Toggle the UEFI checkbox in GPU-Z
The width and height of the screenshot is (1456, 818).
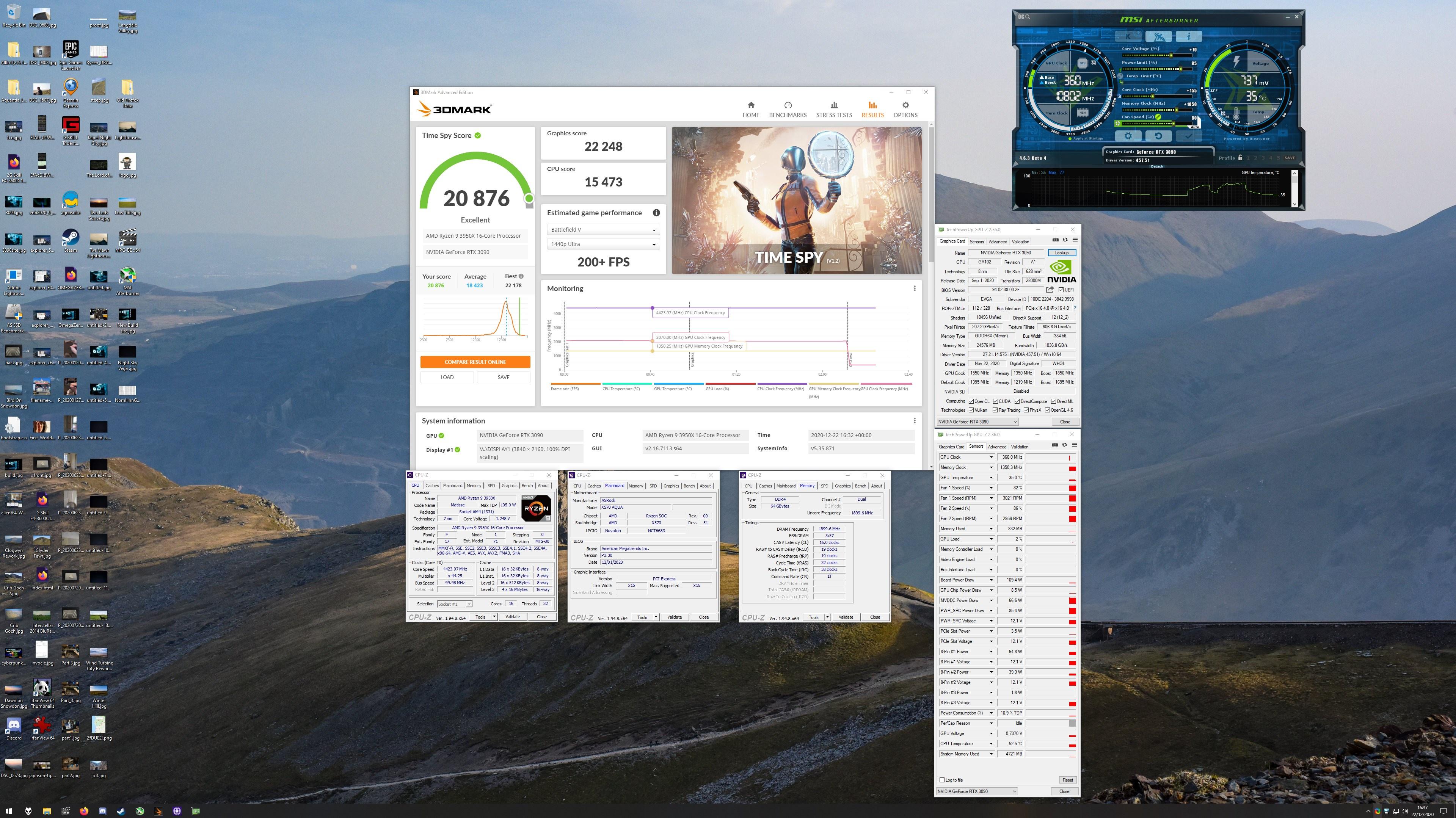1061,290
